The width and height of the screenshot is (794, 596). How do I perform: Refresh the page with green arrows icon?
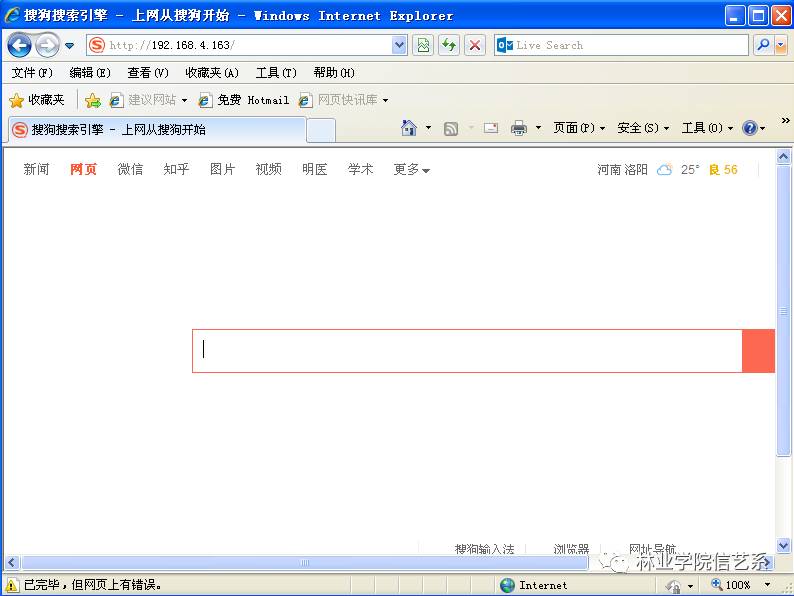tap(449, 45)
